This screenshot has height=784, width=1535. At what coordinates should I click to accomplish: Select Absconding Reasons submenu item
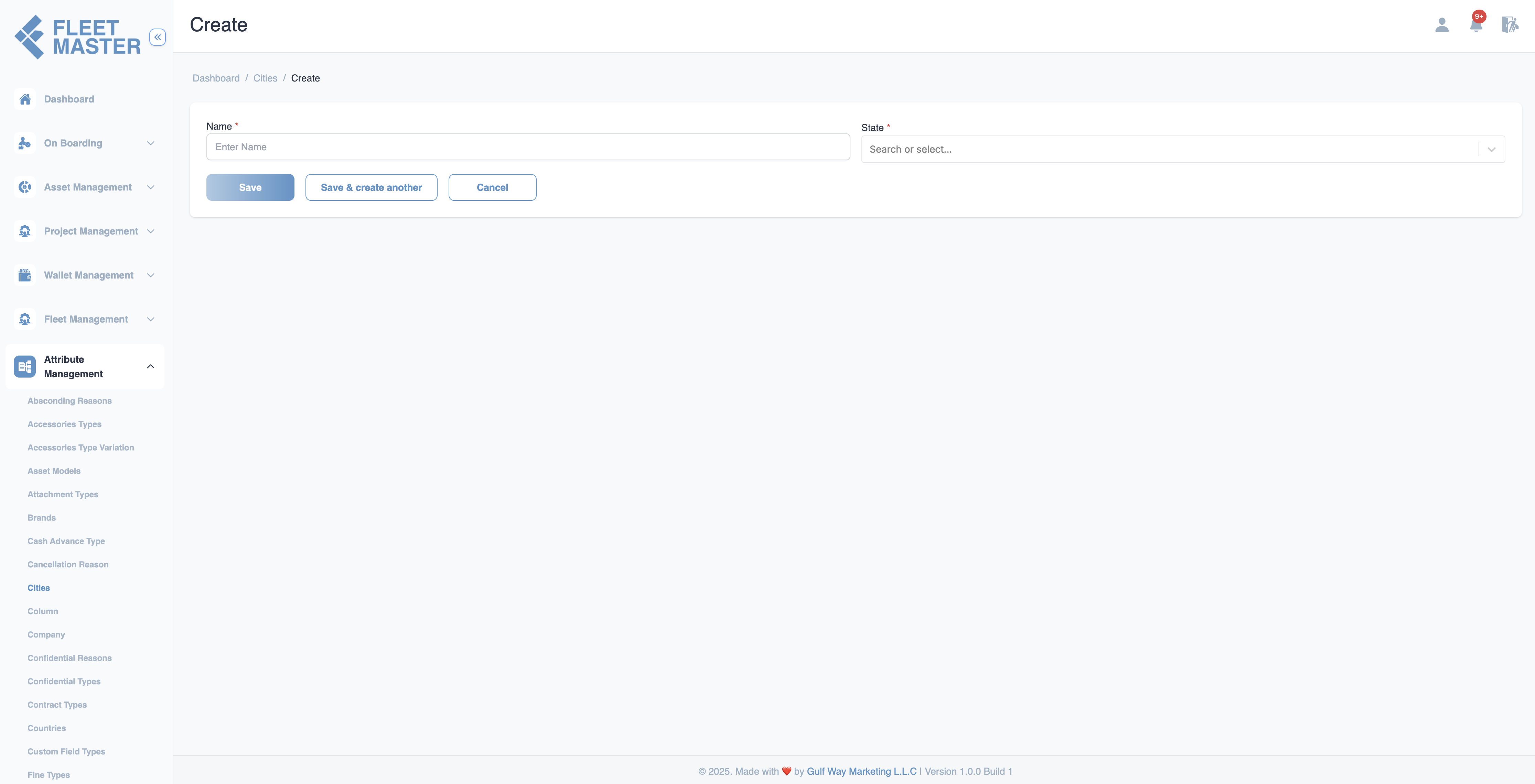(70, 401)
